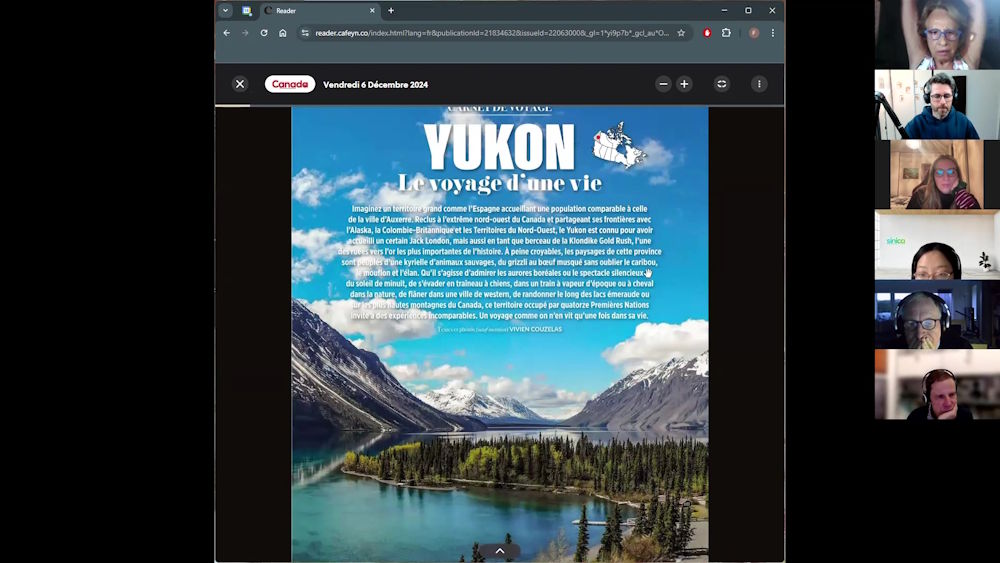
Task: Select the Reader browser tab
Action: [320, 10]
